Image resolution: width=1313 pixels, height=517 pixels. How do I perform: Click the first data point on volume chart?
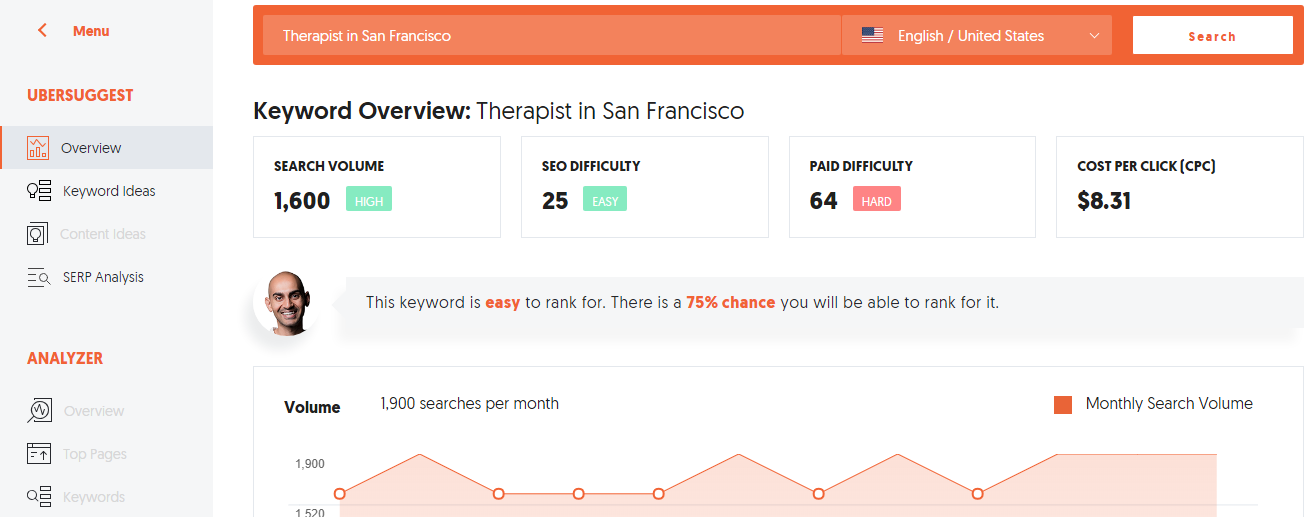click(x=340, y=494)
